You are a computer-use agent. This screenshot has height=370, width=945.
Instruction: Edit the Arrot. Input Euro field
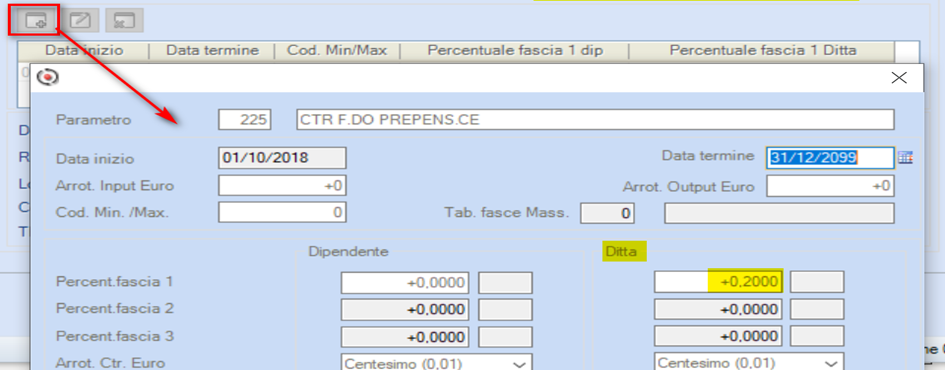282,186
